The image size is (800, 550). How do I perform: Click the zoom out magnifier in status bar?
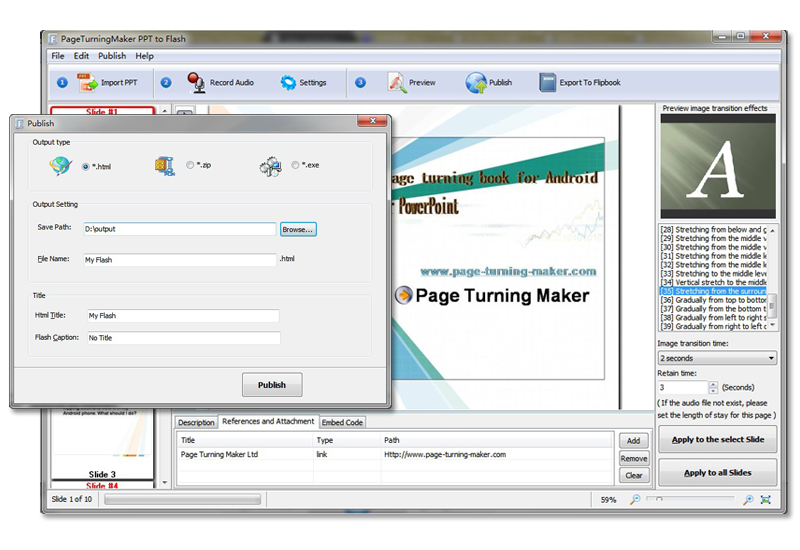[635, 499]
